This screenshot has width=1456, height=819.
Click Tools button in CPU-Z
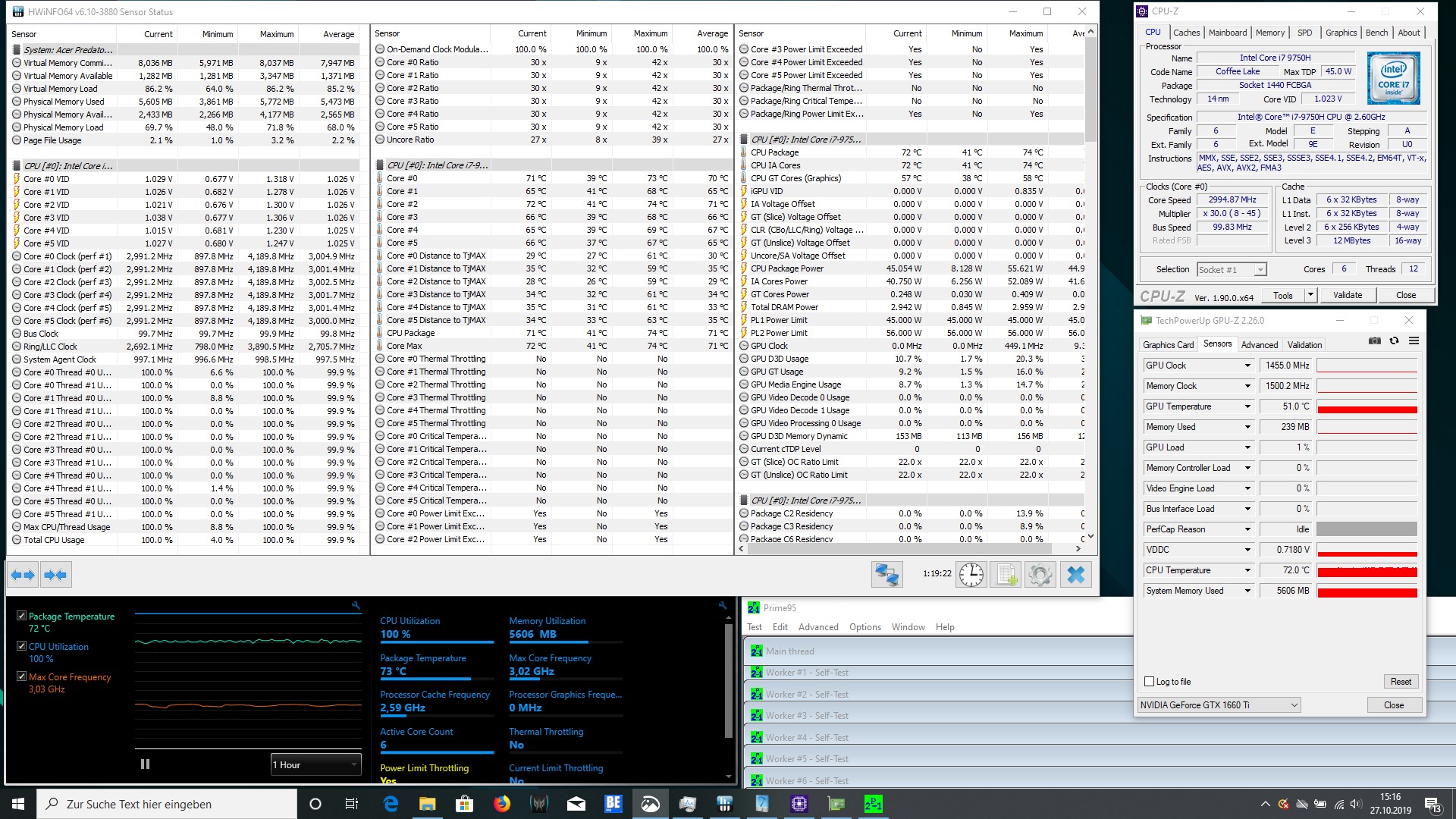point(1283,295)
